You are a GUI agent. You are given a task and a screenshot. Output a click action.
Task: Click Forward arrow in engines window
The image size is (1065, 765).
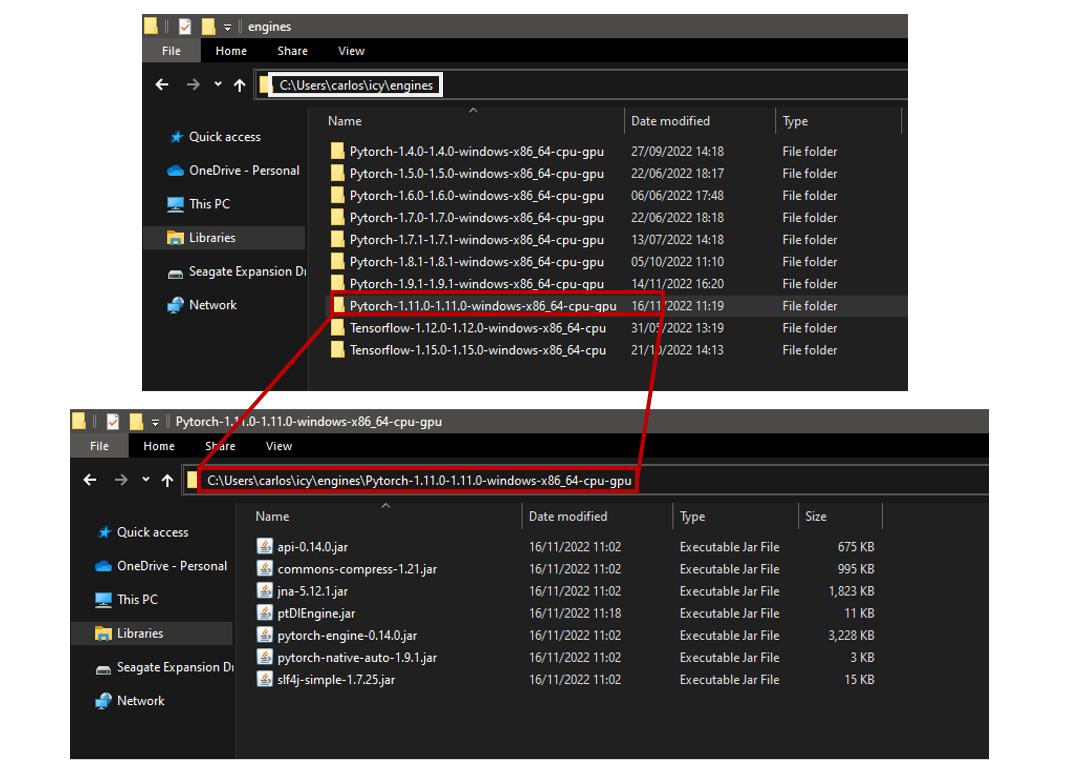[193, 85]
